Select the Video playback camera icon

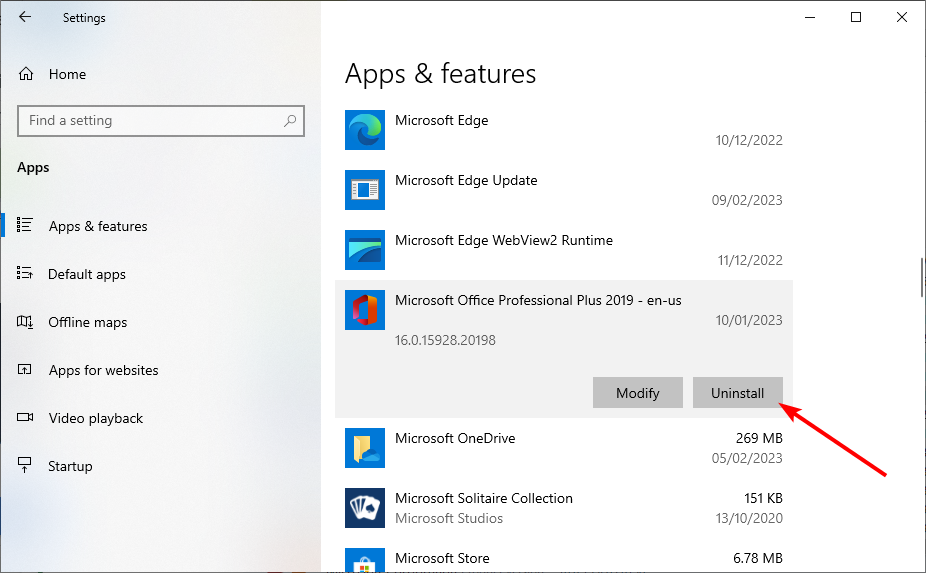[x=25, y=417]
